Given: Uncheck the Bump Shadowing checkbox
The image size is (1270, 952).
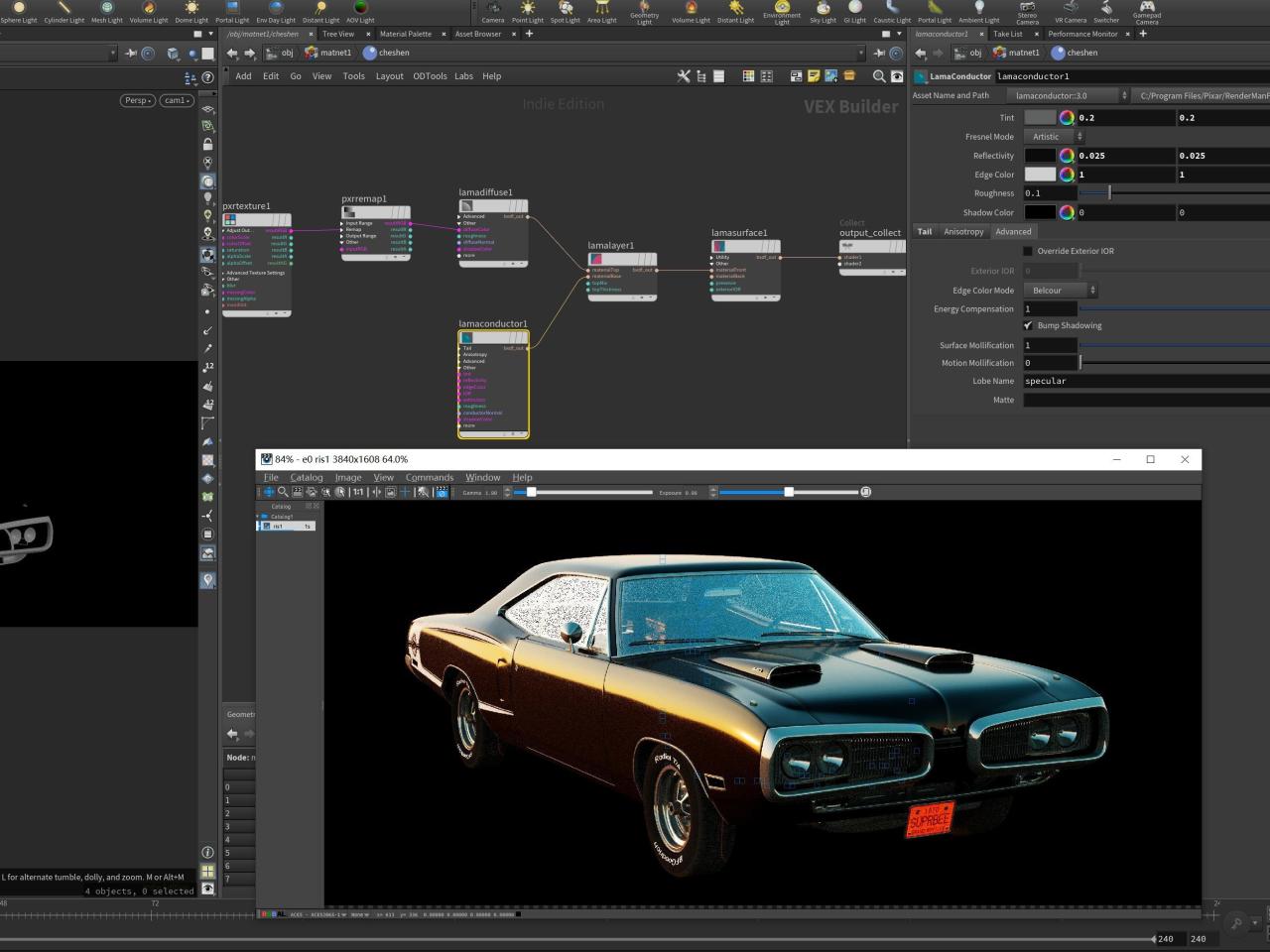Looking at the screenshot, I should tap(1028, 325).
